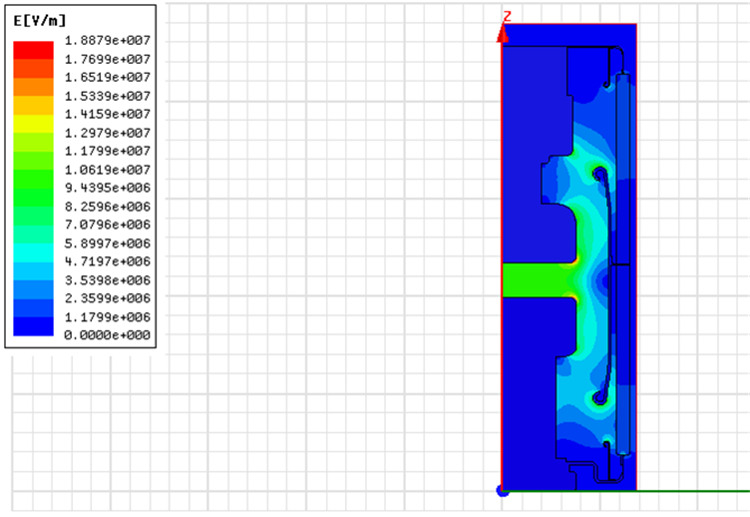Viewport: 750px width, 517px height.
Task: Select the green X axis line
Action: [692, 490]
